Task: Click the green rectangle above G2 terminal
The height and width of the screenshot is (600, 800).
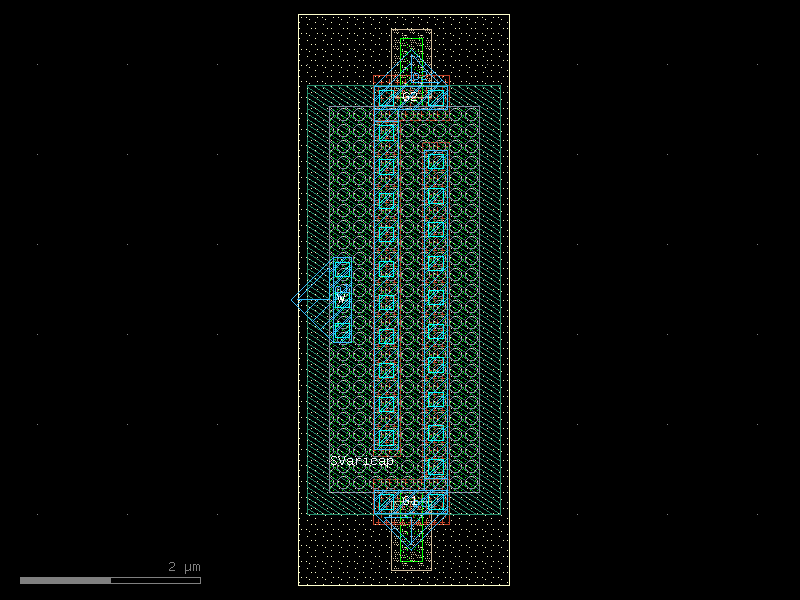Action: coord(411,58)
